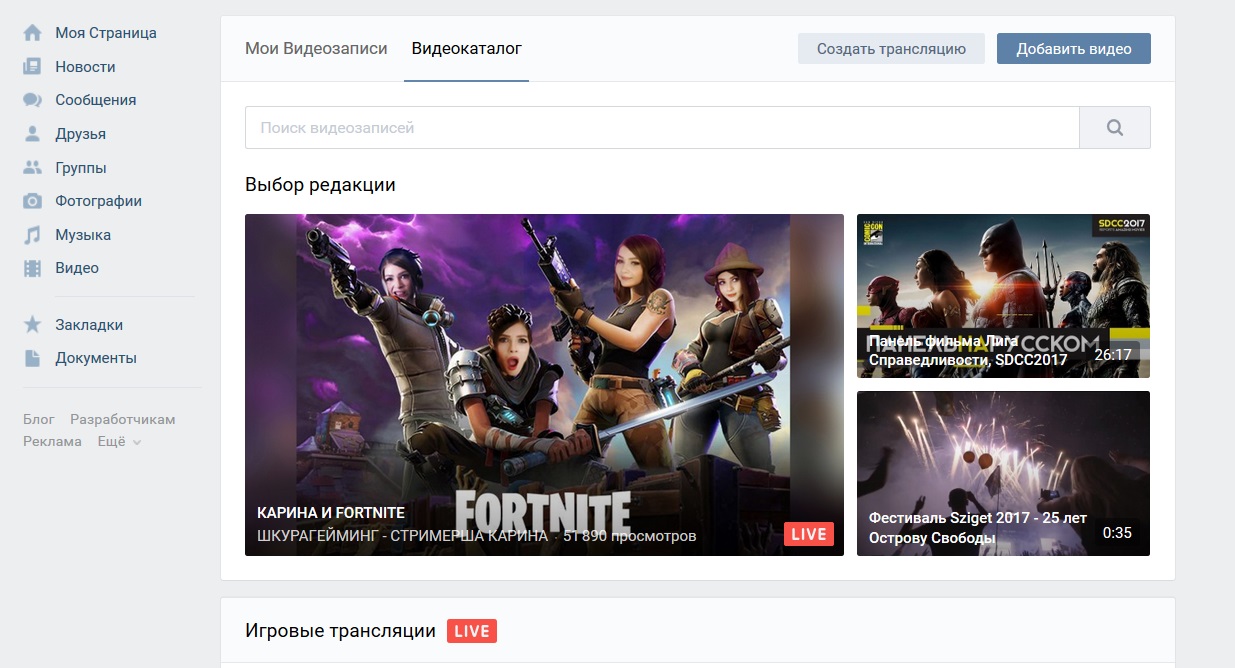This screenshot has width=1235, height=668.
Task: Open the Лига Справедливости SDCC2017 video thumbnail
Action: pyautogui.click(x=1003, y=296)
